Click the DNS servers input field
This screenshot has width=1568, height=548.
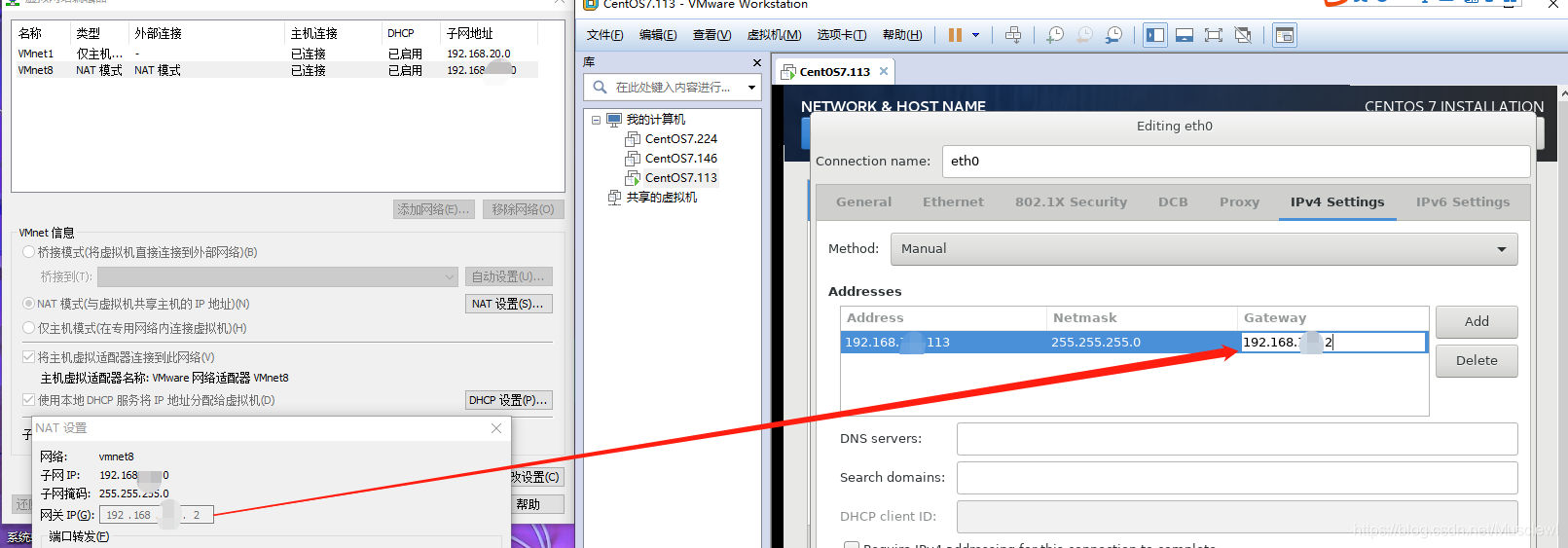[1237, 439]
